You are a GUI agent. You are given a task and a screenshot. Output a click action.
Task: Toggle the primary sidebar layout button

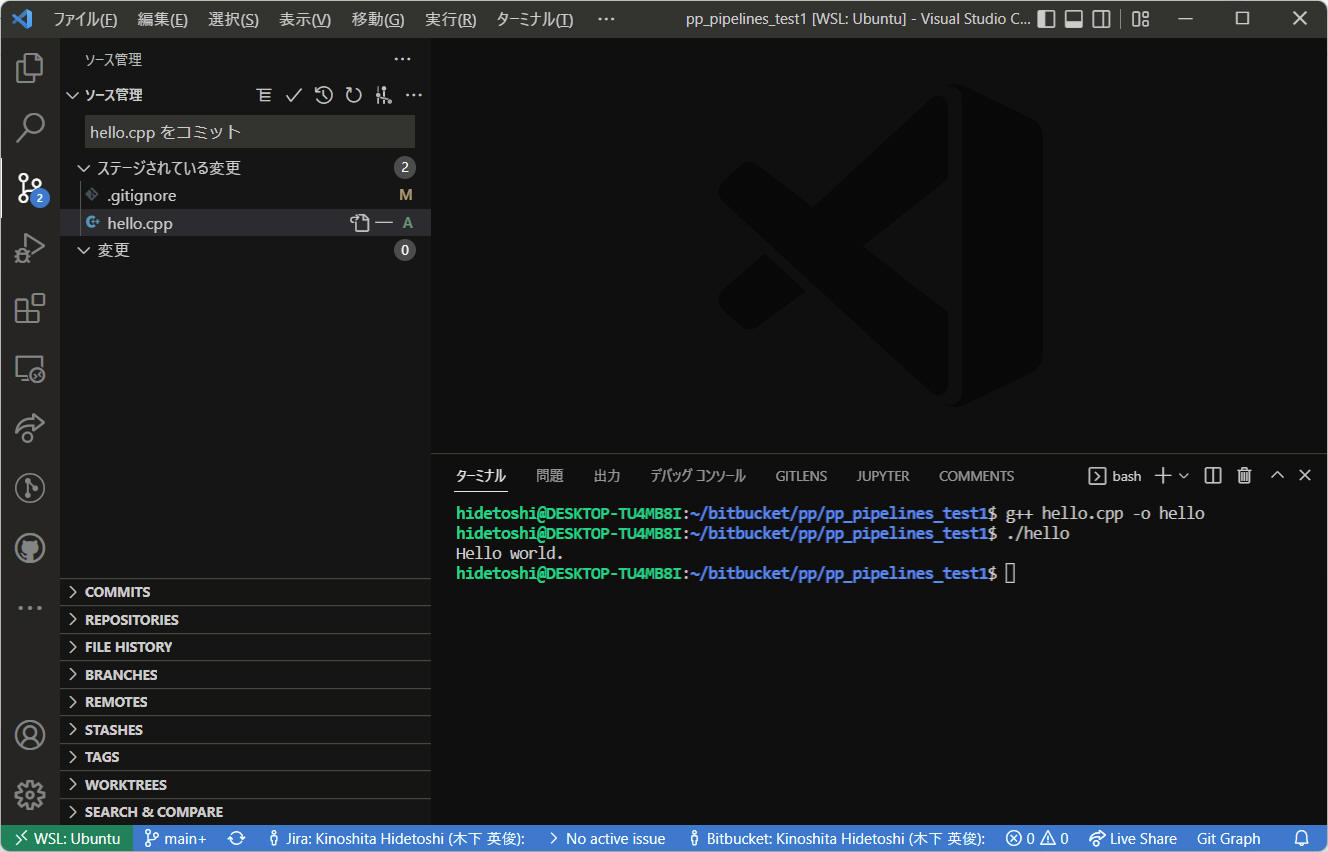[1046, 19]
